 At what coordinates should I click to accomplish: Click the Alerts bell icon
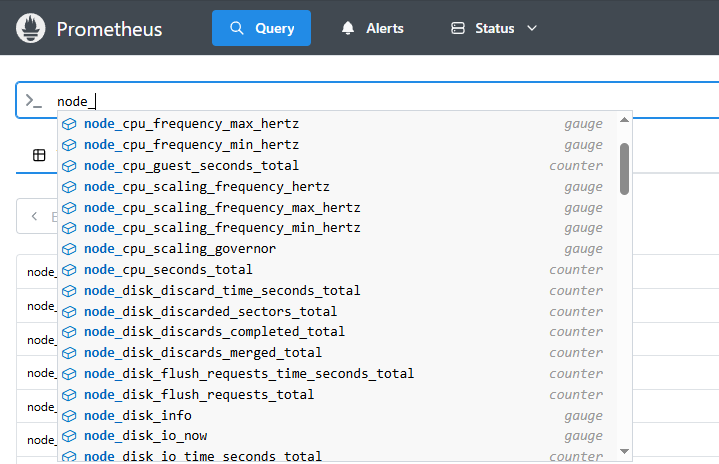coord(348,28)
